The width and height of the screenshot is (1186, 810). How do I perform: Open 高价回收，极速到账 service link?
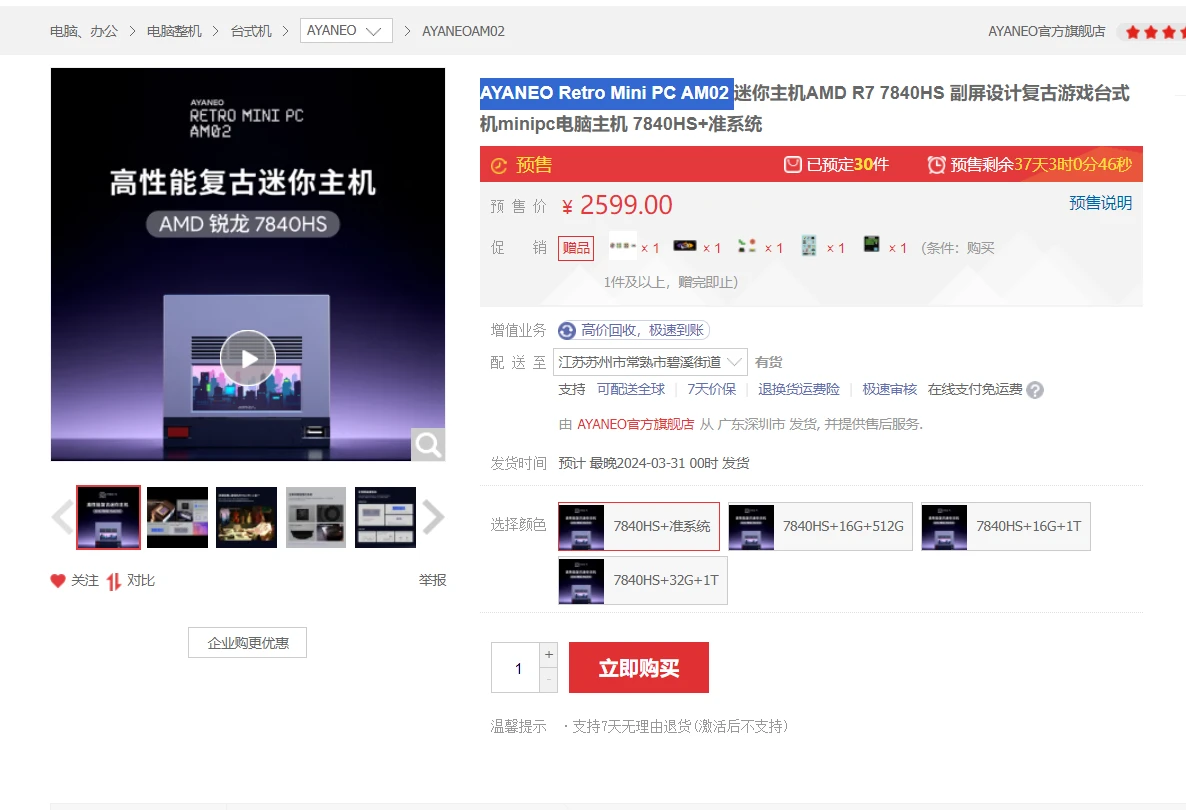pyautogui.click(x=642, y=330)
